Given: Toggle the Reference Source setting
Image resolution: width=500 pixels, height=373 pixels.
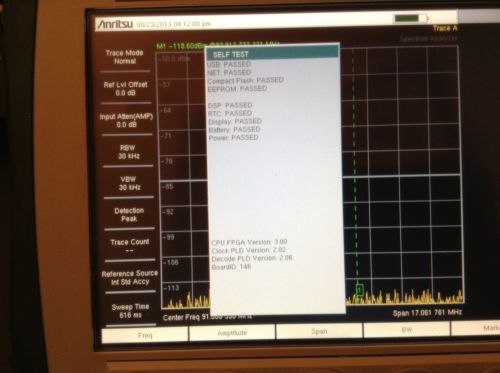Looking at the screenshot, I should click(130, 278).
